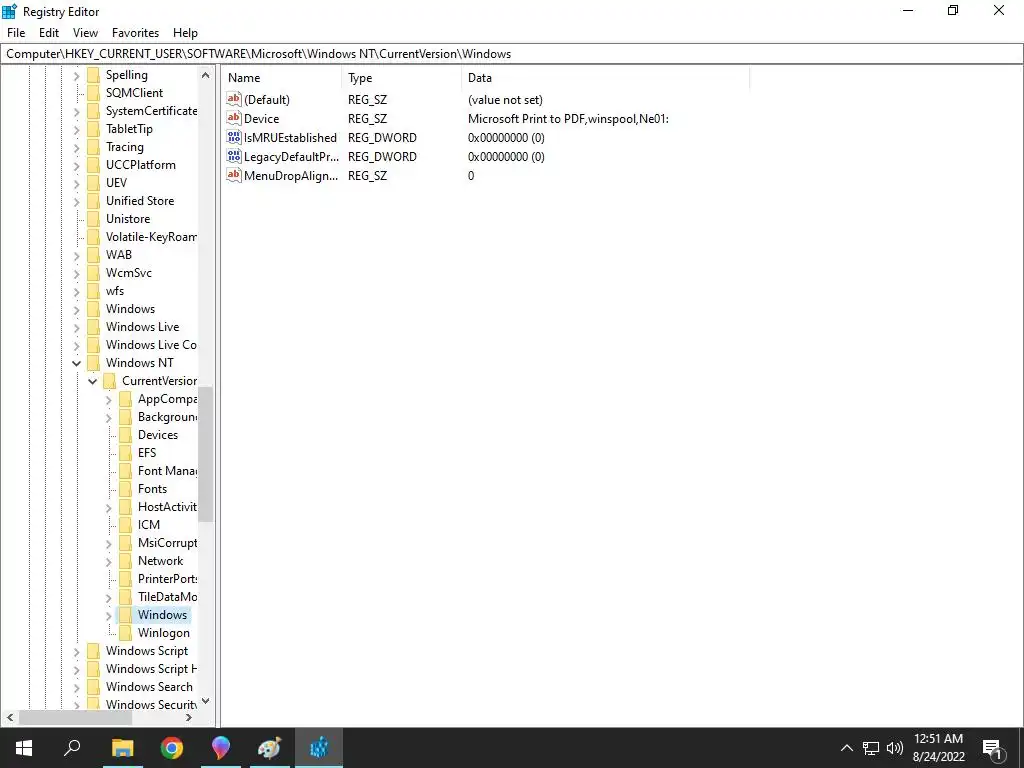Select the MenuDropAlign... string icon
Viewport: 1024px width, 768px height.
pos(234,175)
